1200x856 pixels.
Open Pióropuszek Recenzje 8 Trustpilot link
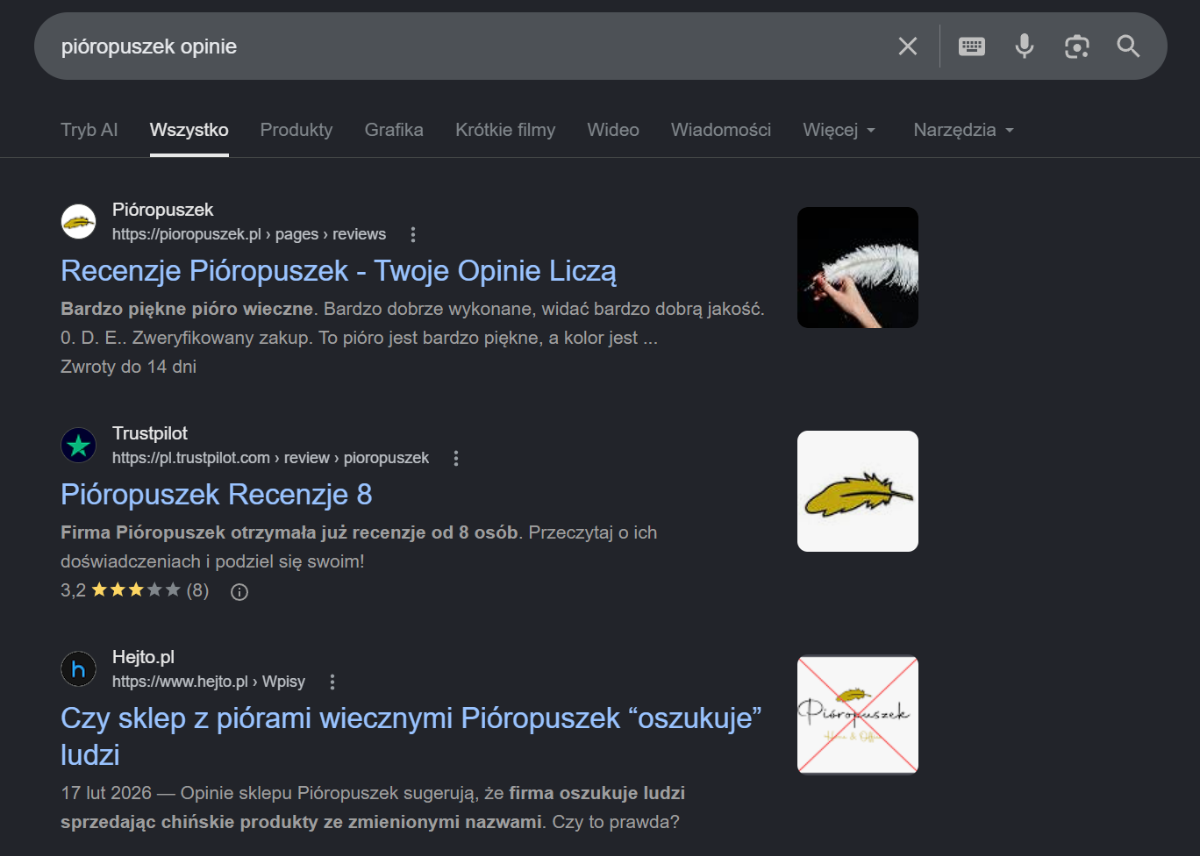[x=216, y=494]
